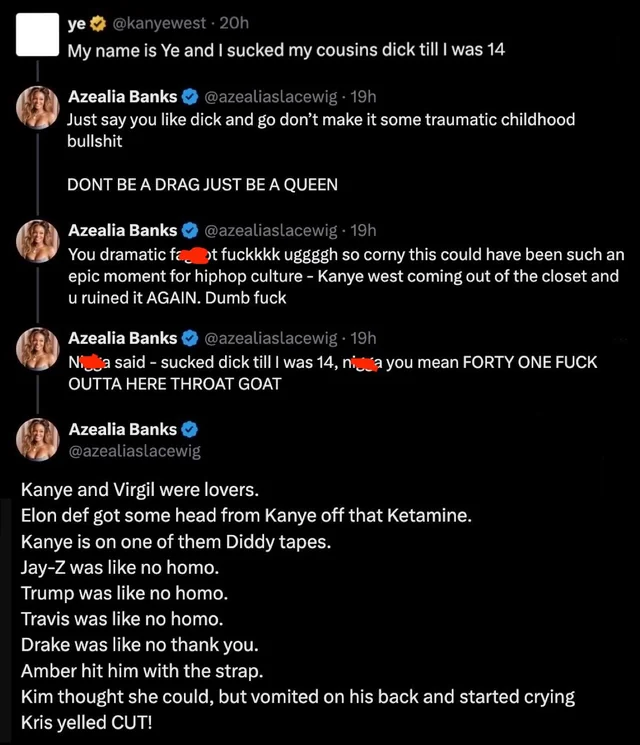Viewport: 640px width, 745px height.
Task: Open the "DONT BE A DRAG" tweet text
Action: (202, 184)
